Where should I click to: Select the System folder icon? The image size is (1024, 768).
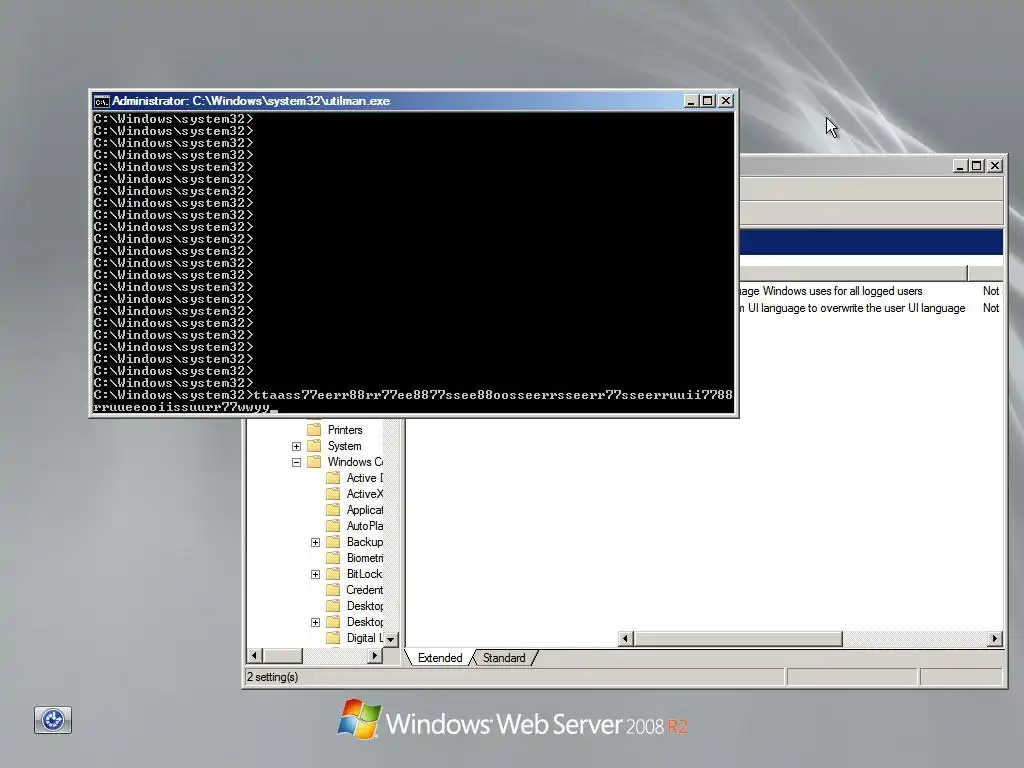[x=314, y=446]
